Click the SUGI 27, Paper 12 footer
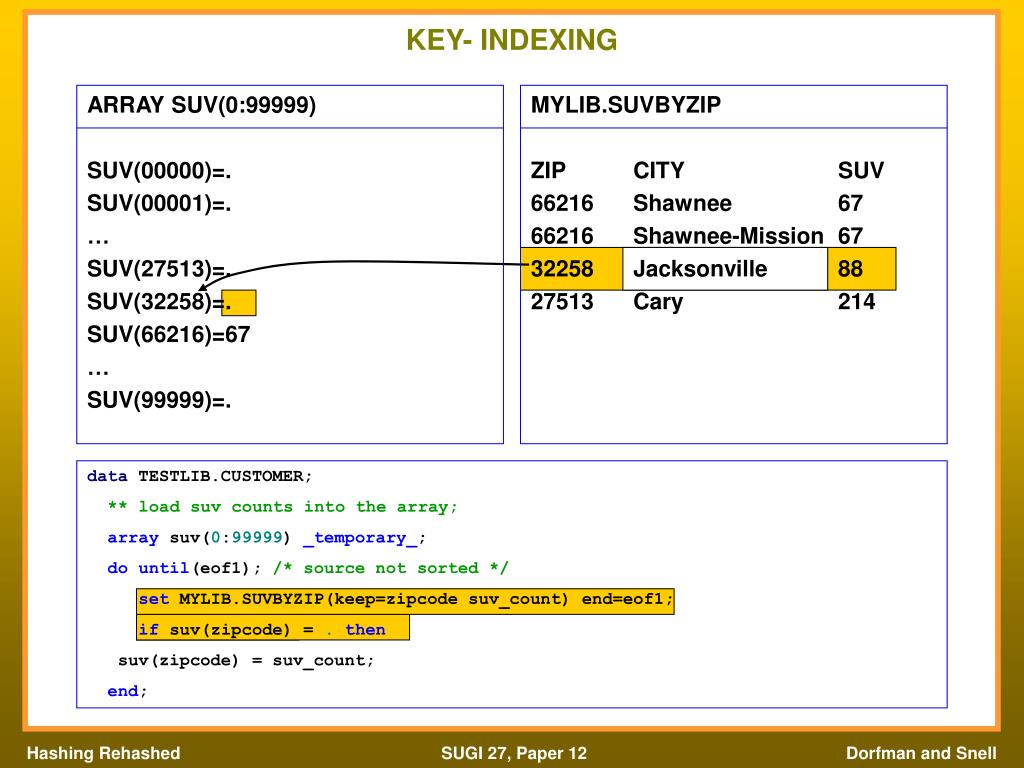This screenshot has width=1024, height=768. [514, 753]
